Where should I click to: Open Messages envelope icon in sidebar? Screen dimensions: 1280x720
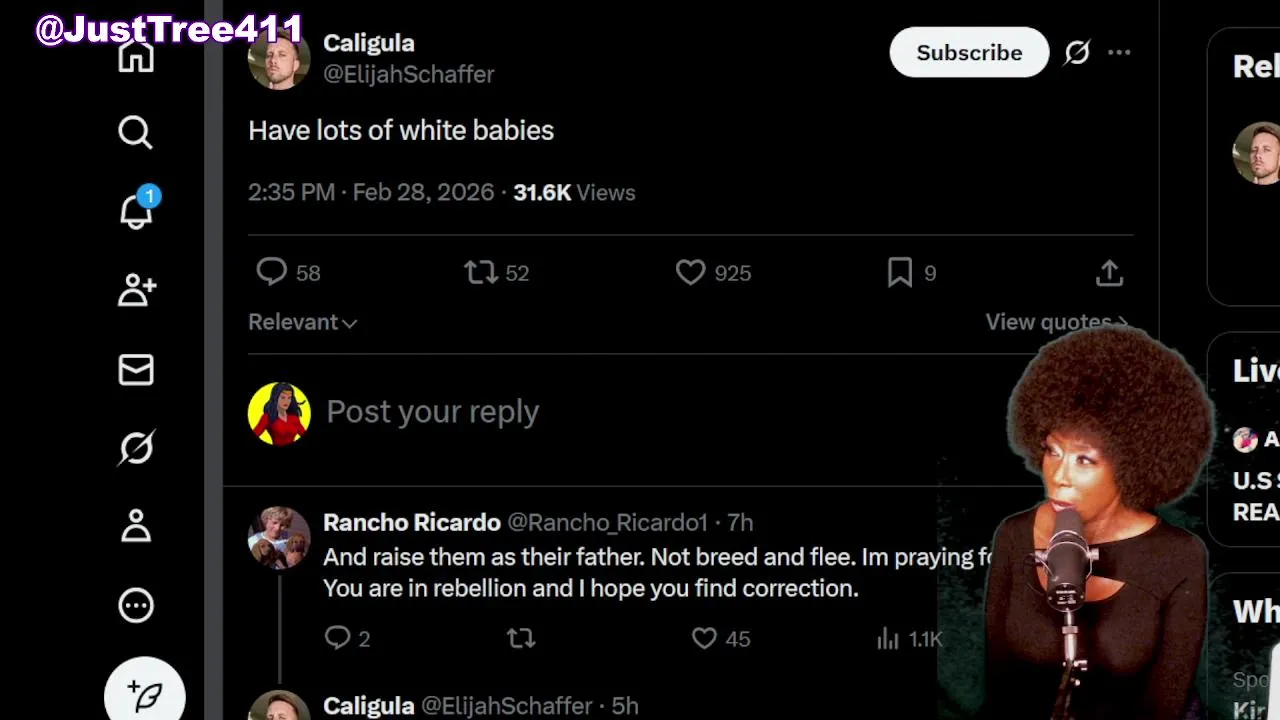tap(136, 370)
